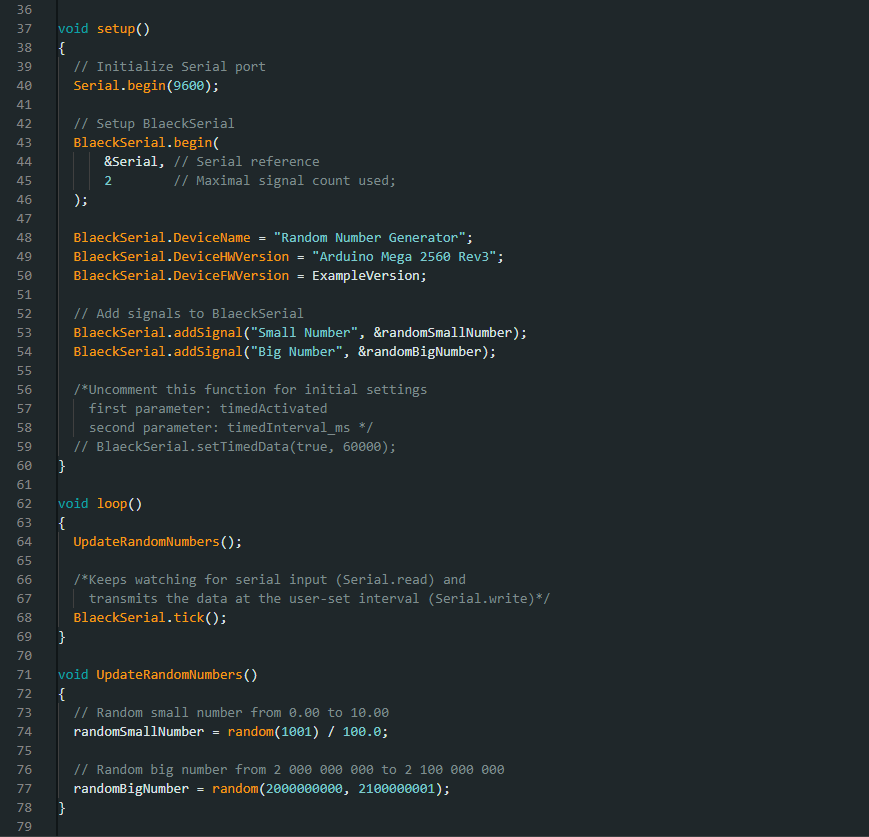869x837 pixels.
Task: Click line number 62 in the gutter
Action: click(x=23, y=504)
